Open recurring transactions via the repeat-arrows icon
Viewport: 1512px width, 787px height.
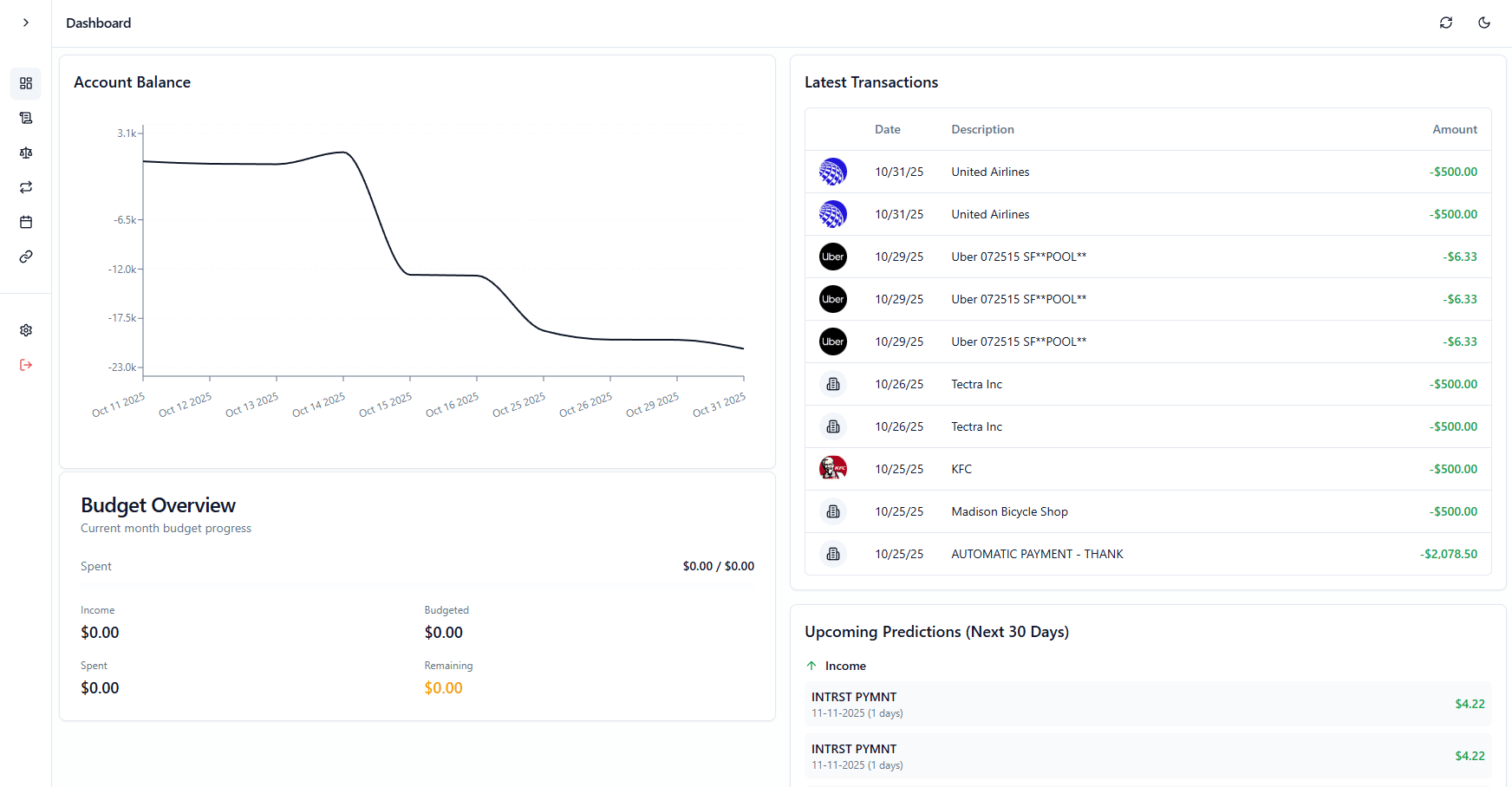(x=26, y=187)
